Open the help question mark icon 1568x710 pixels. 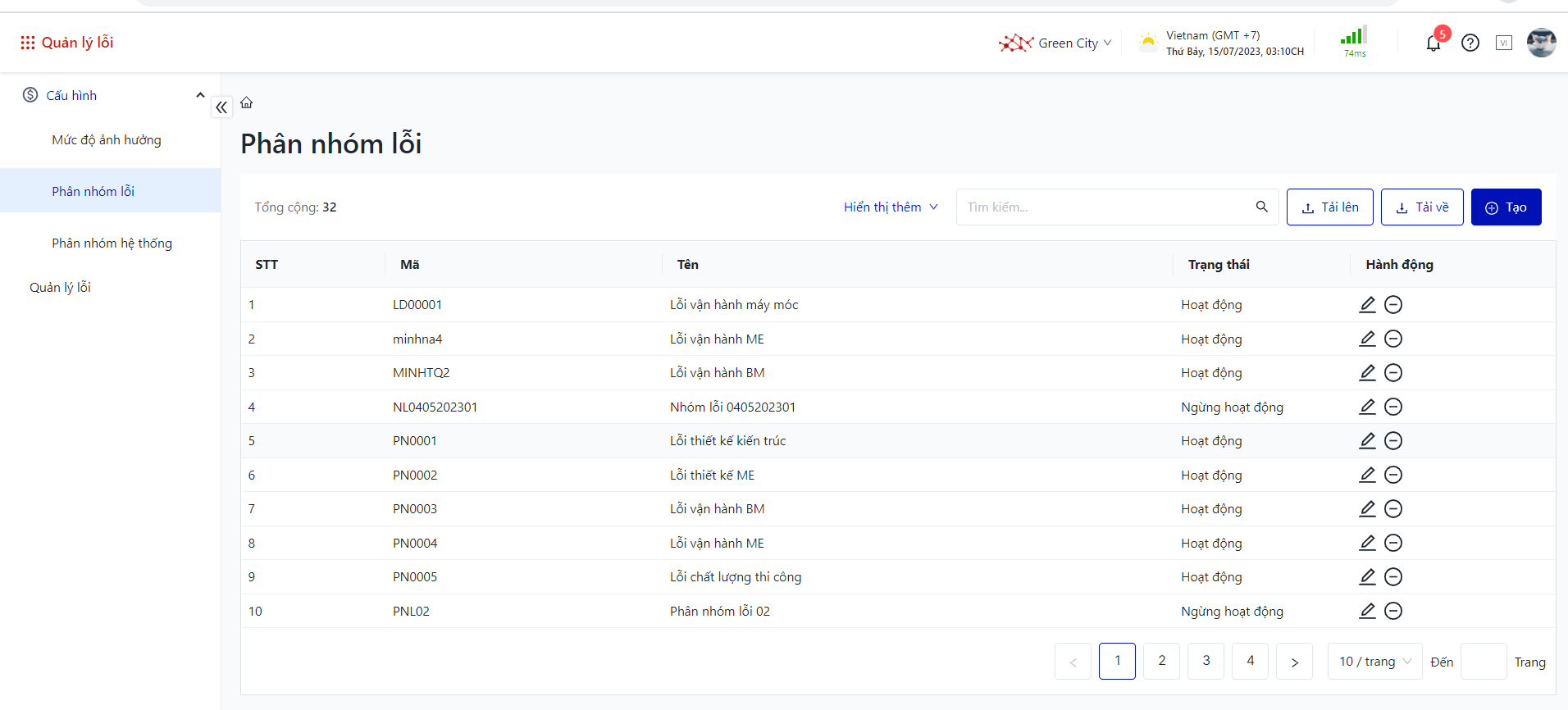tap(1470, 43)
